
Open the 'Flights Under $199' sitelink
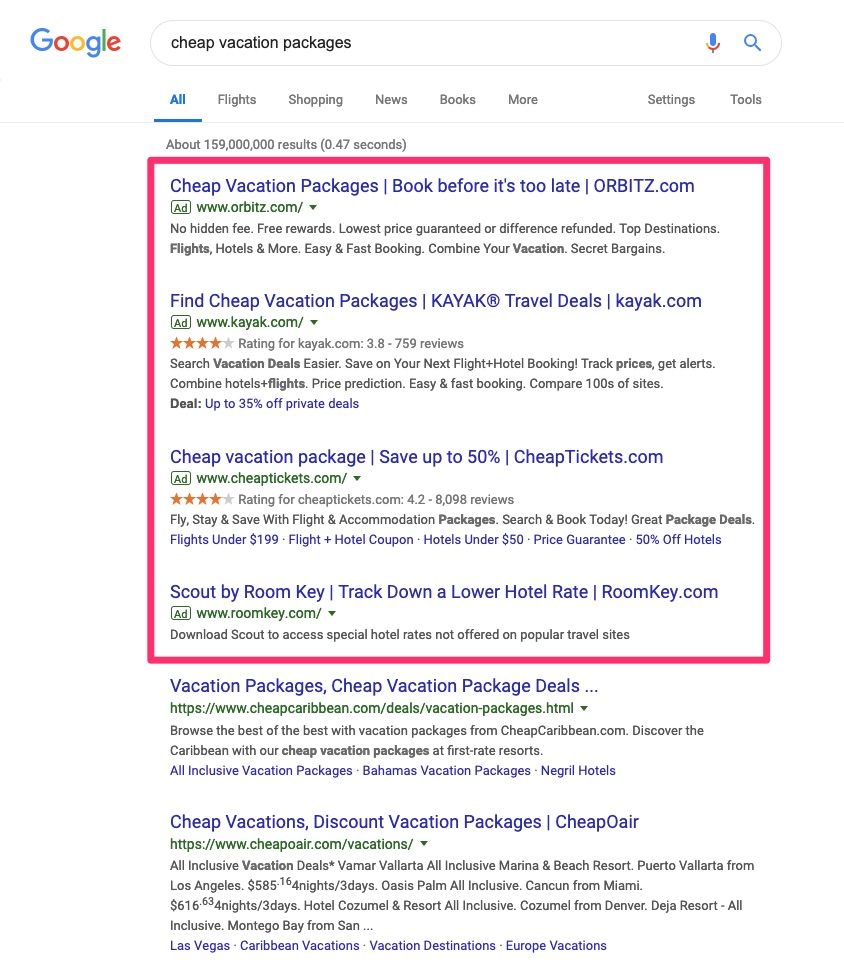[225, 539]
